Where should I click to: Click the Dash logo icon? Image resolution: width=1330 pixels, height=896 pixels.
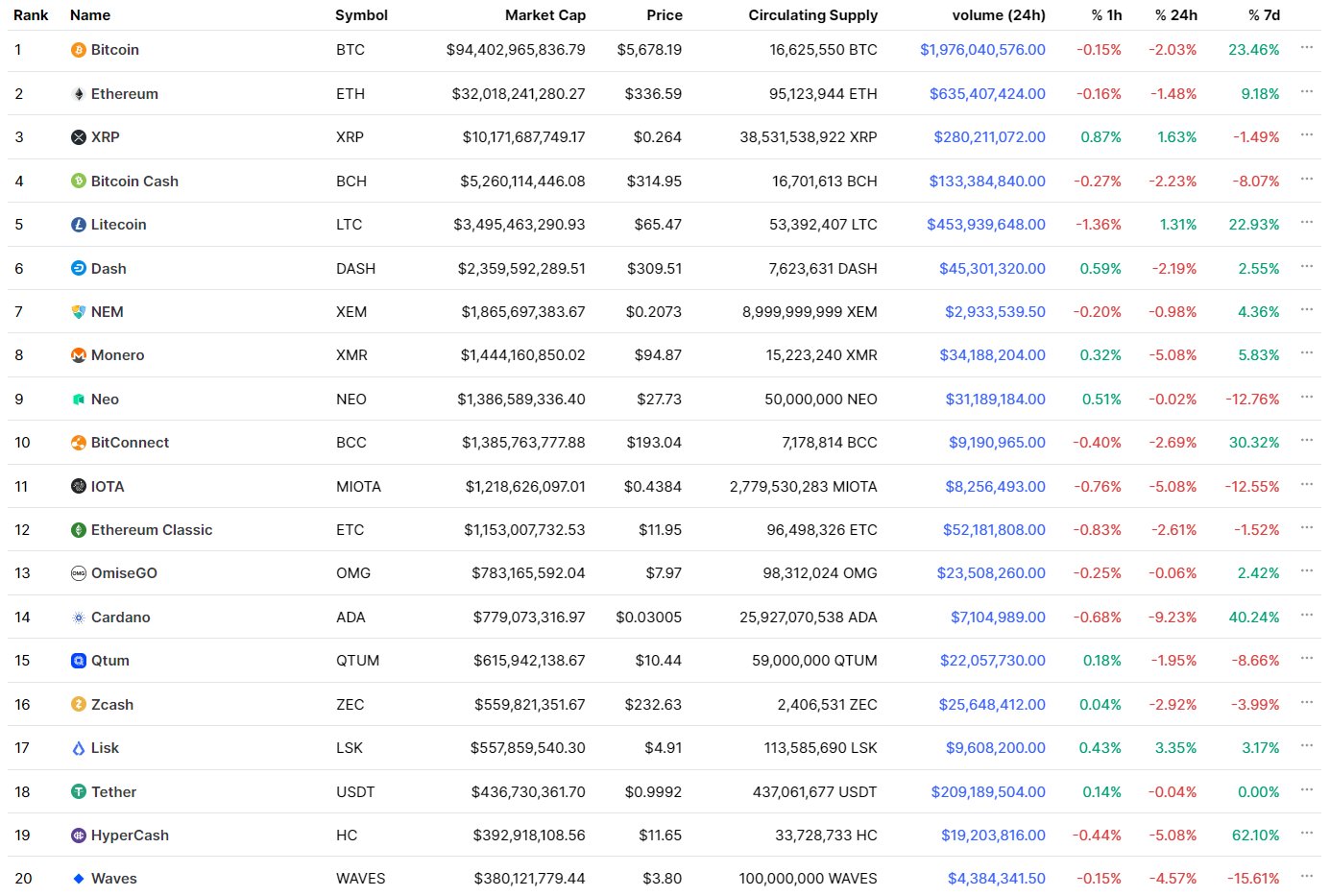tap(79, 268)
